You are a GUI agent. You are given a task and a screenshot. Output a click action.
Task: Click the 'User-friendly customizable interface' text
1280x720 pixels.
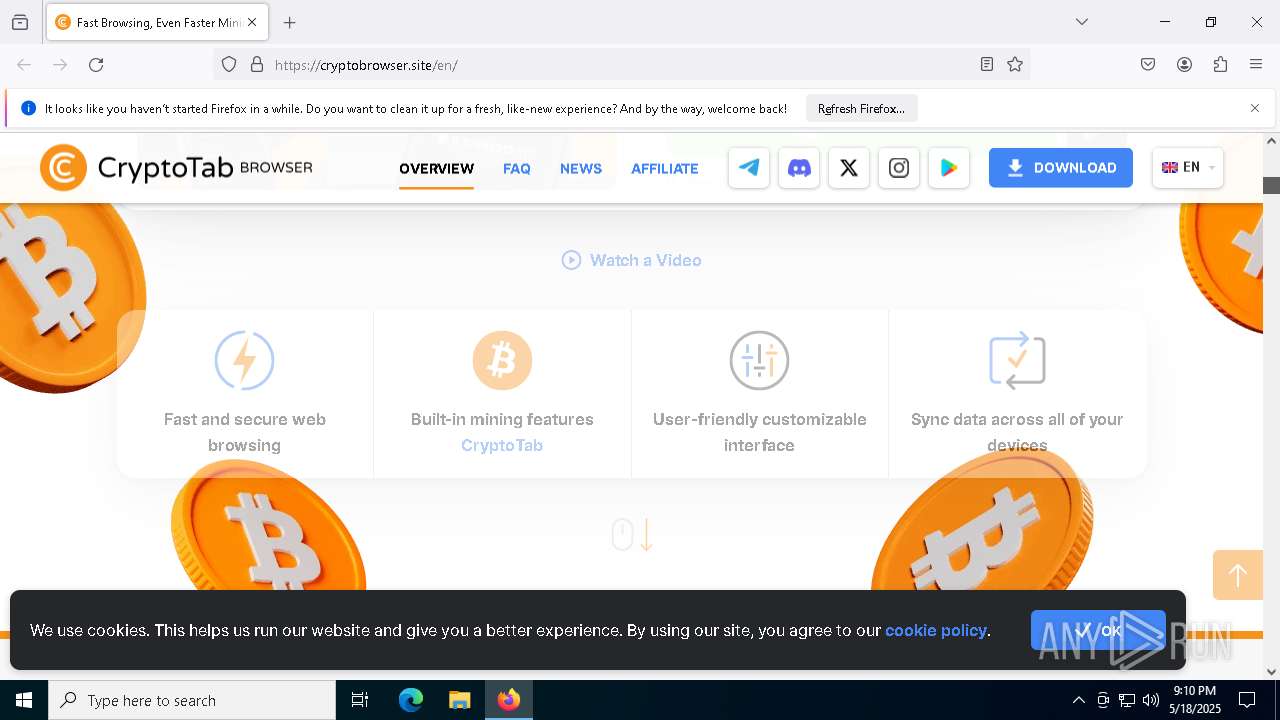(759, 432)
